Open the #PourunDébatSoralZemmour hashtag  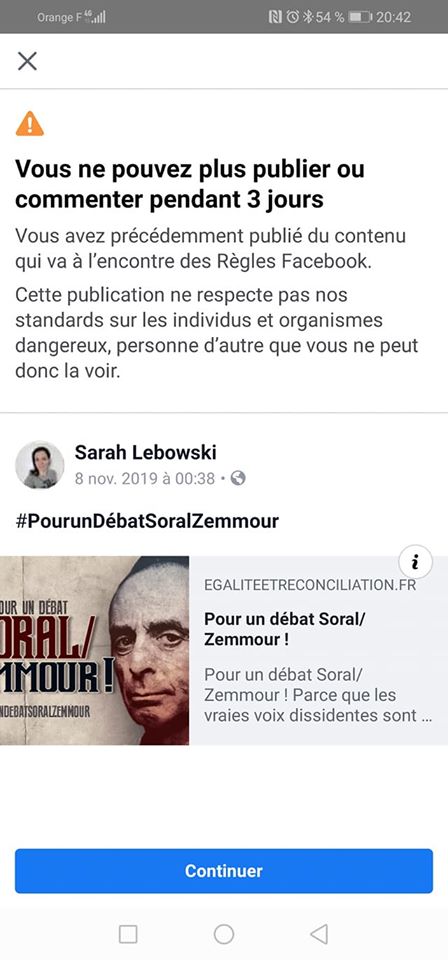pos(147,521)
